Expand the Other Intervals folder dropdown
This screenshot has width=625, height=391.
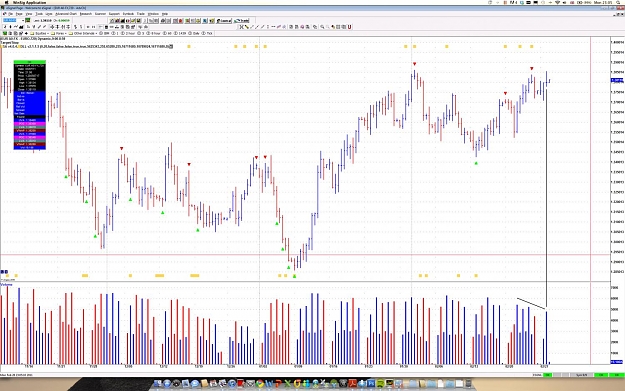coord(96,33)
